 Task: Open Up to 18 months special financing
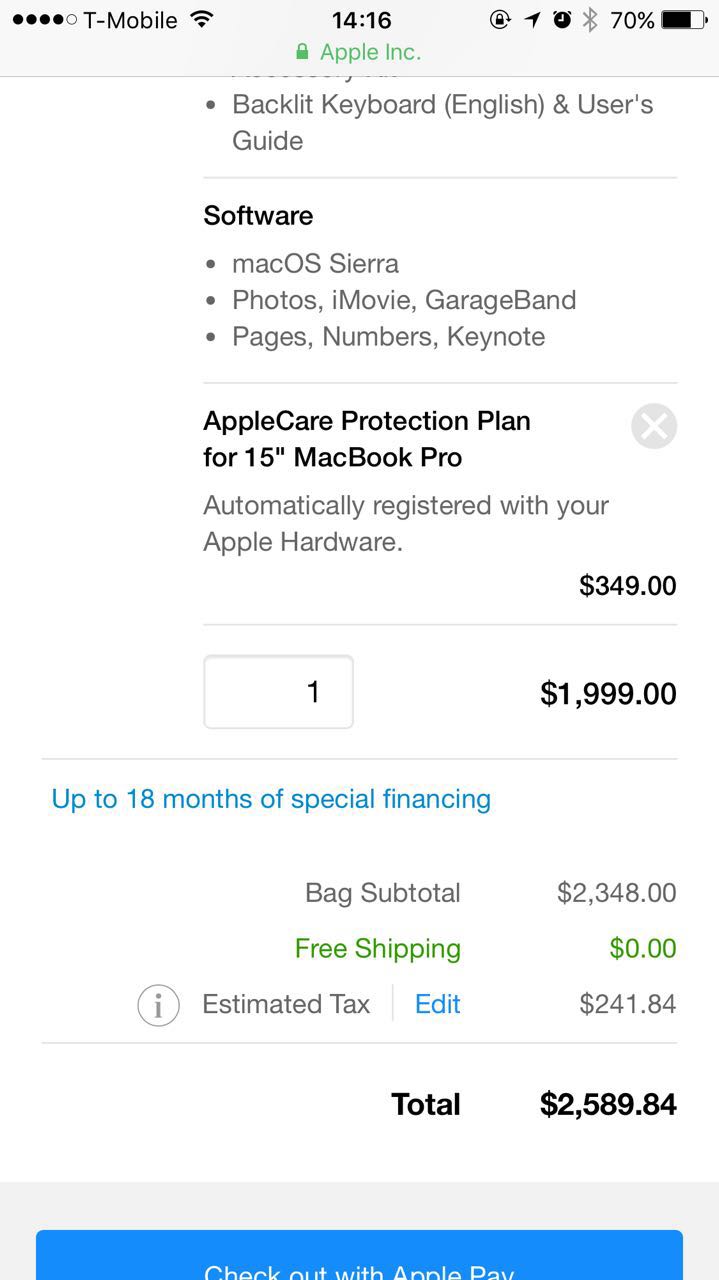point(271,799)
